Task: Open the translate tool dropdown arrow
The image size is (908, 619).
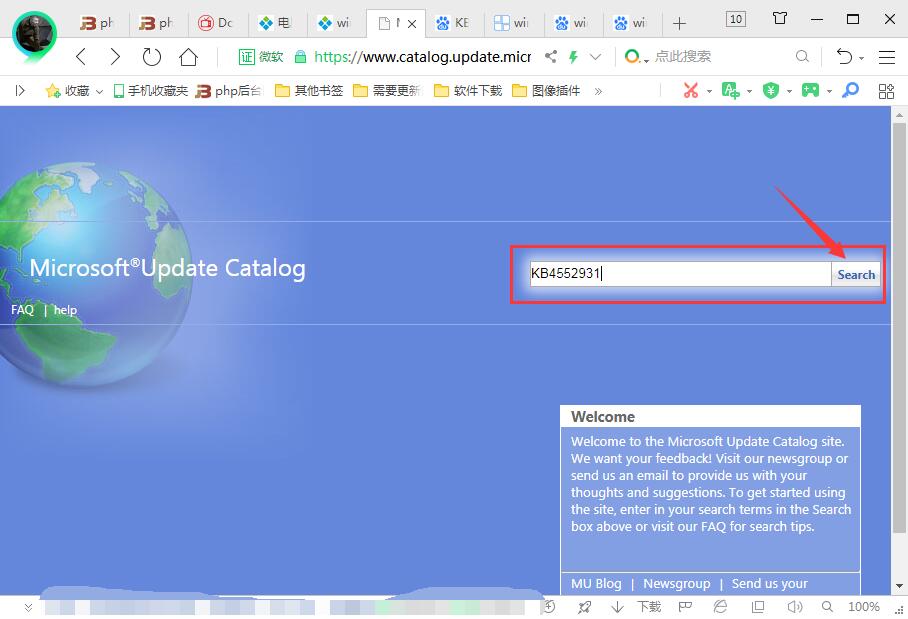Action: [749, 91]
